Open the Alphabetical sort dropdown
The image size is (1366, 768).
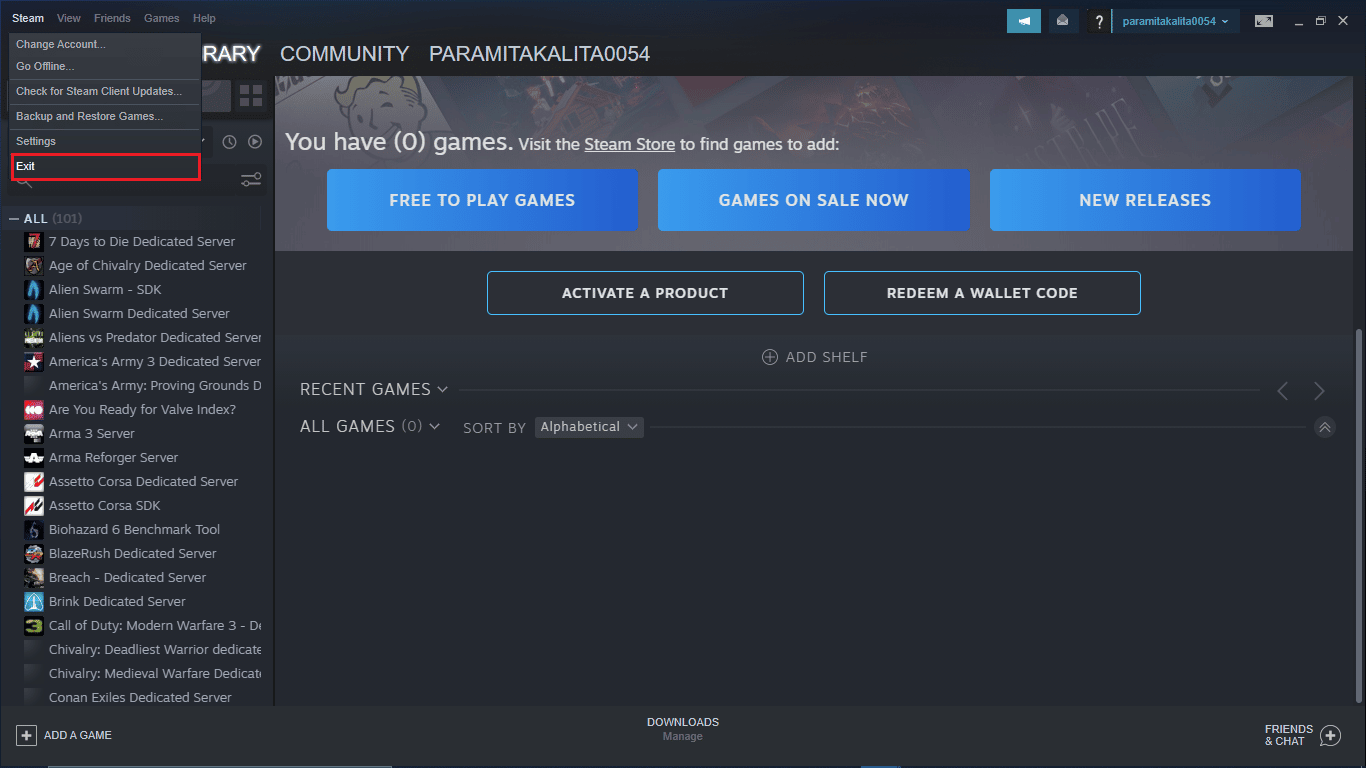[589, 427]
